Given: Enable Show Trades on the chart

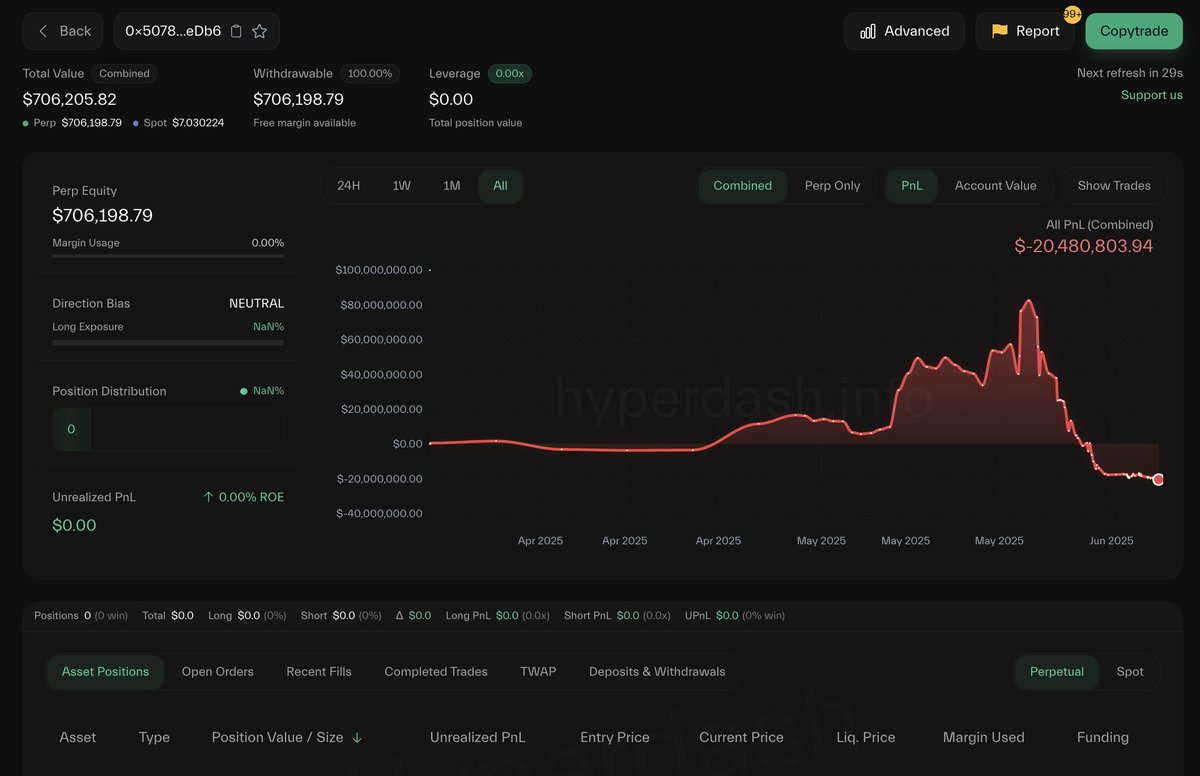Looking at the screenshot, I should 1114,186.
